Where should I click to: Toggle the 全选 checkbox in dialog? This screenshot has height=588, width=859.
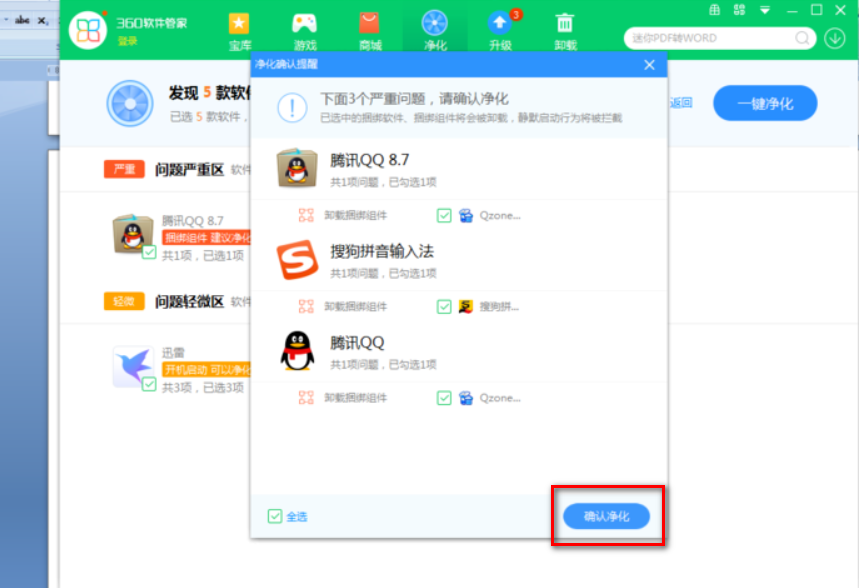[275, 516]
